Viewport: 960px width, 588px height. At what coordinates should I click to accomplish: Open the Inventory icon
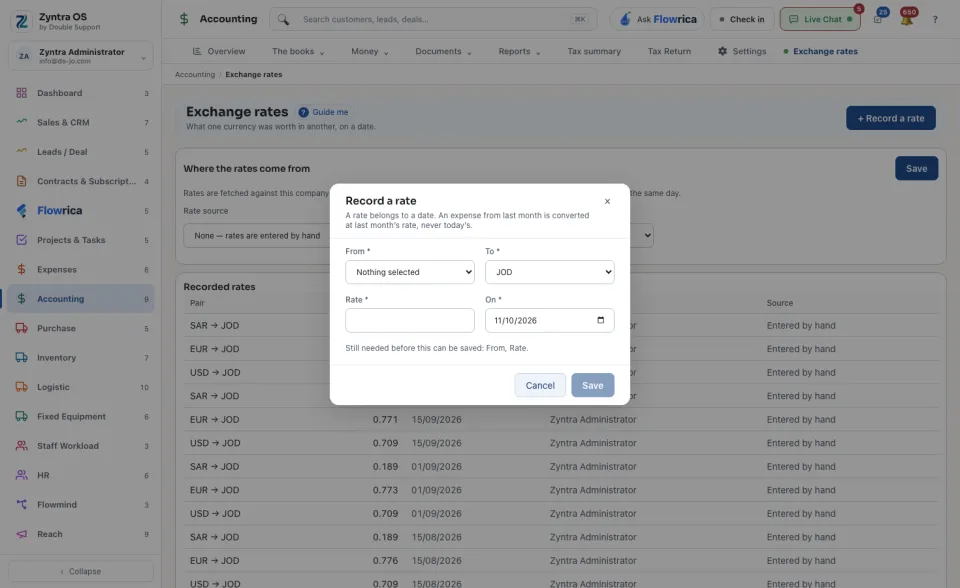pos(21,357)
